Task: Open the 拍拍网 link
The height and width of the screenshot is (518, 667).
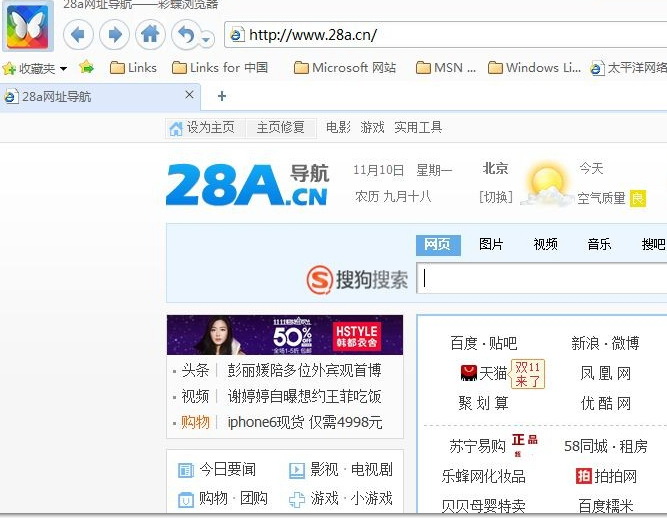Action: [606, 476]
